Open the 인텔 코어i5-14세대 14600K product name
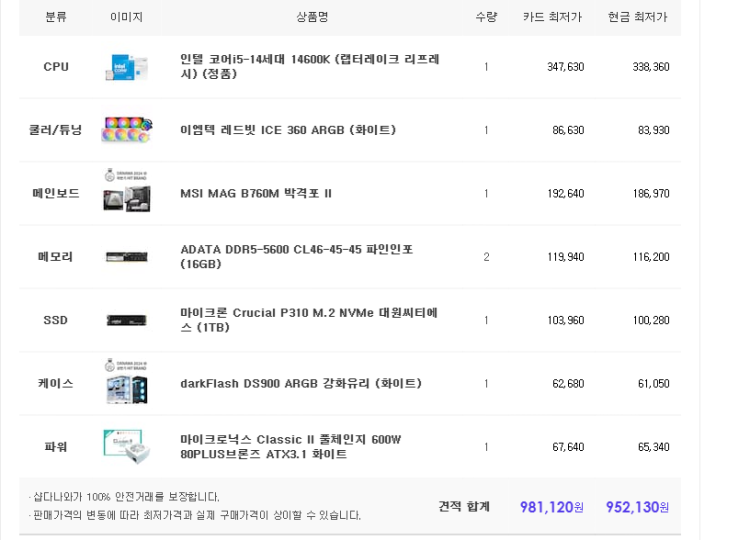Screen dimensions: 750x540 tap(309, 66)
